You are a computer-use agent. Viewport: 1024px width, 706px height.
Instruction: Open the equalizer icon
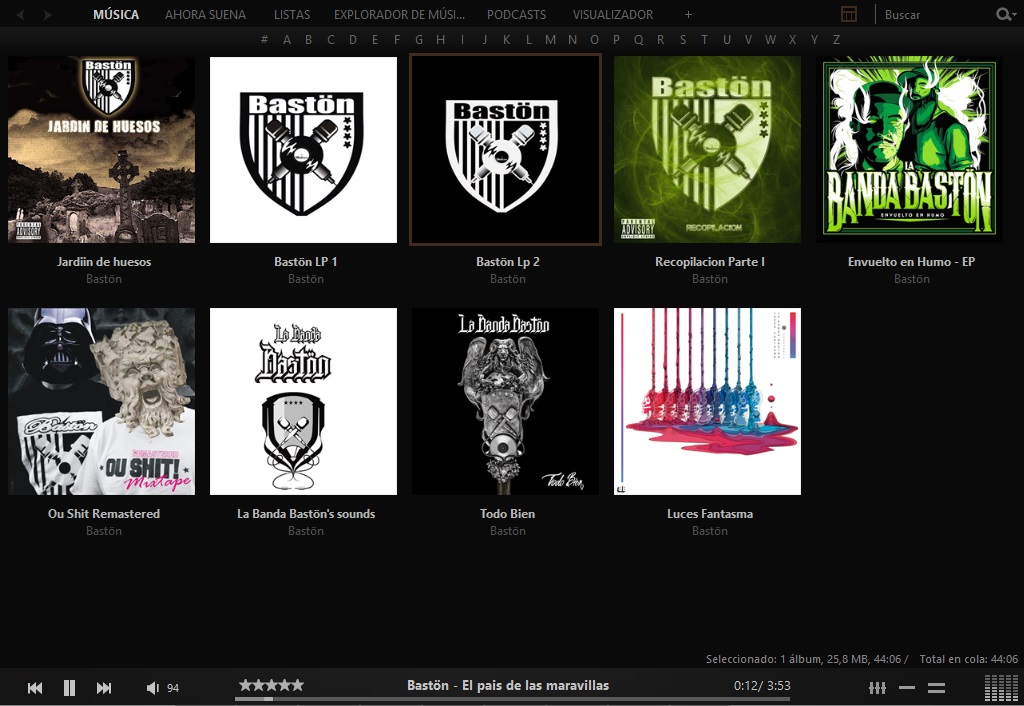point(877,688)
